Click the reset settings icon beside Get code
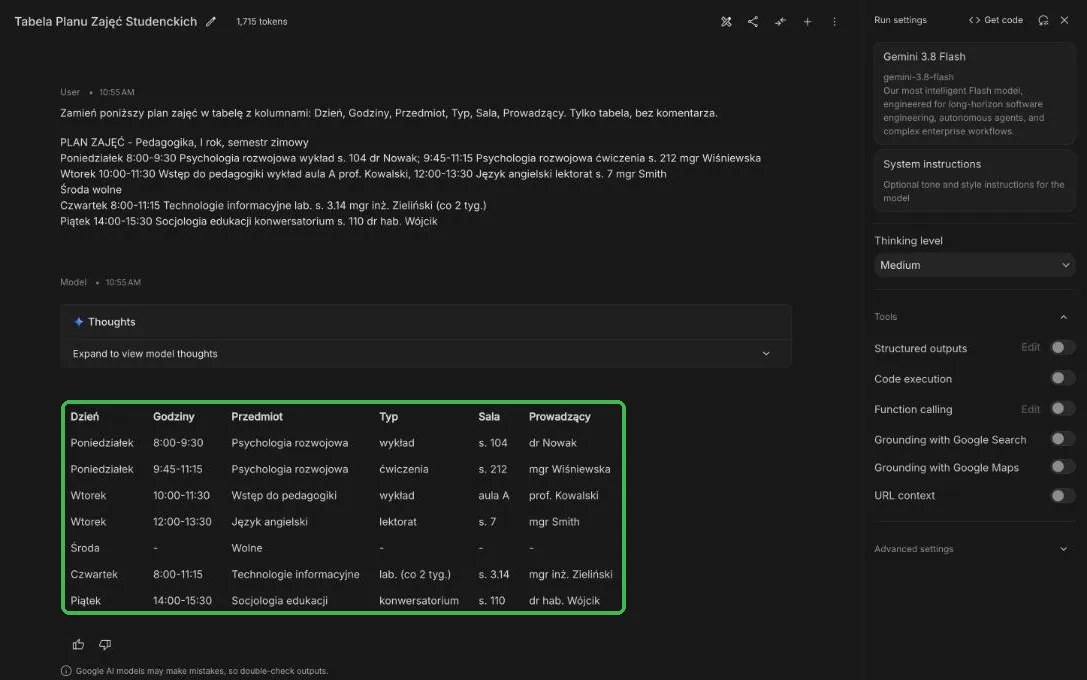The width and height of the screenshot is (1087, 680). click(1043, 20)
